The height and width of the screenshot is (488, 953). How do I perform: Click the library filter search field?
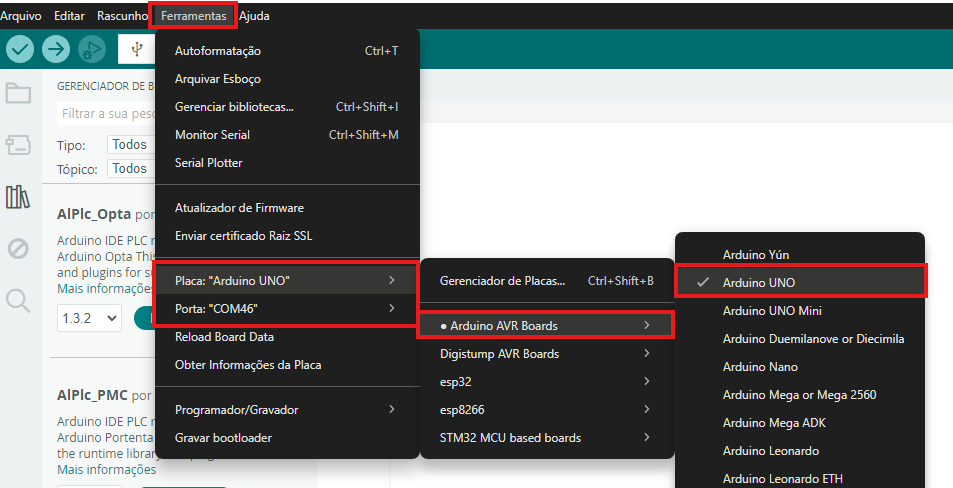[x=106, y=114]
